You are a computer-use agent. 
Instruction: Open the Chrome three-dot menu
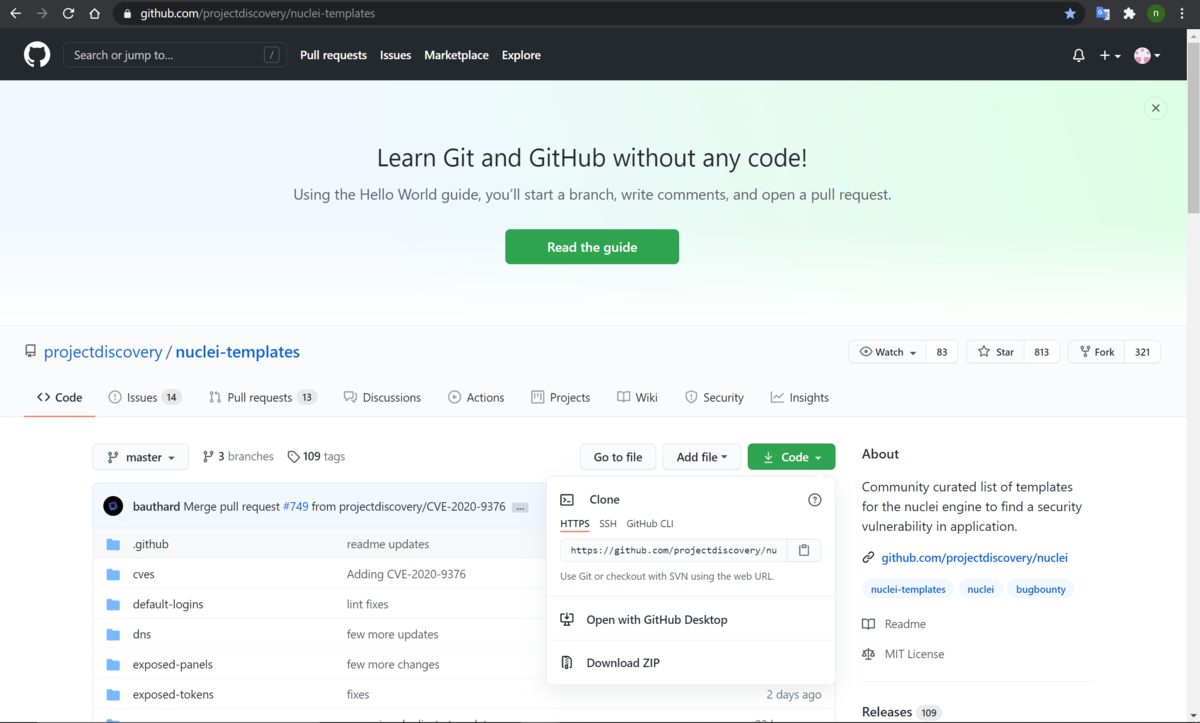click(x=1183, y=13)
